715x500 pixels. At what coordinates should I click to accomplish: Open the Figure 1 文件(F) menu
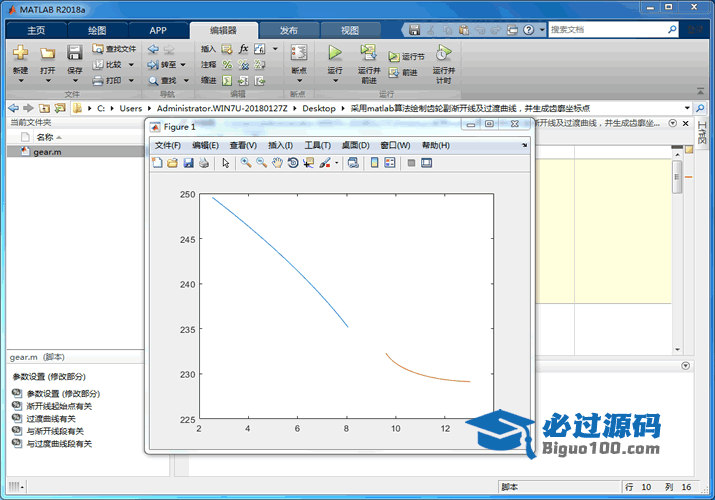[168, 145]
